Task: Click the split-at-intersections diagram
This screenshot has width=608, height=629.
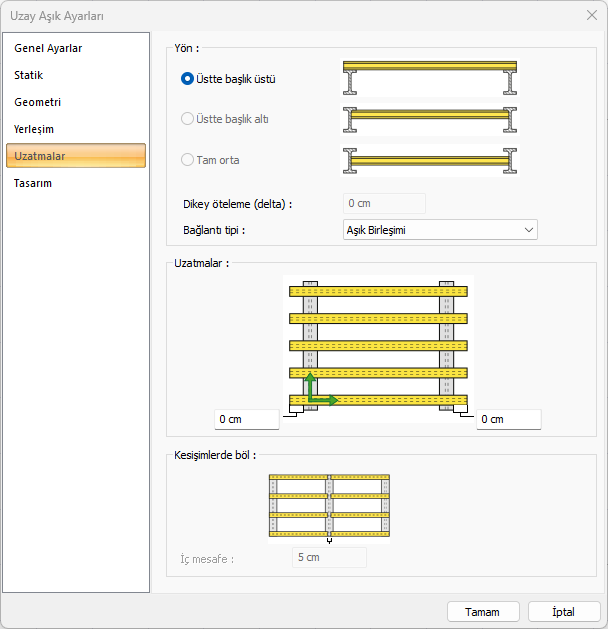Action: click(x=329, y=507)
